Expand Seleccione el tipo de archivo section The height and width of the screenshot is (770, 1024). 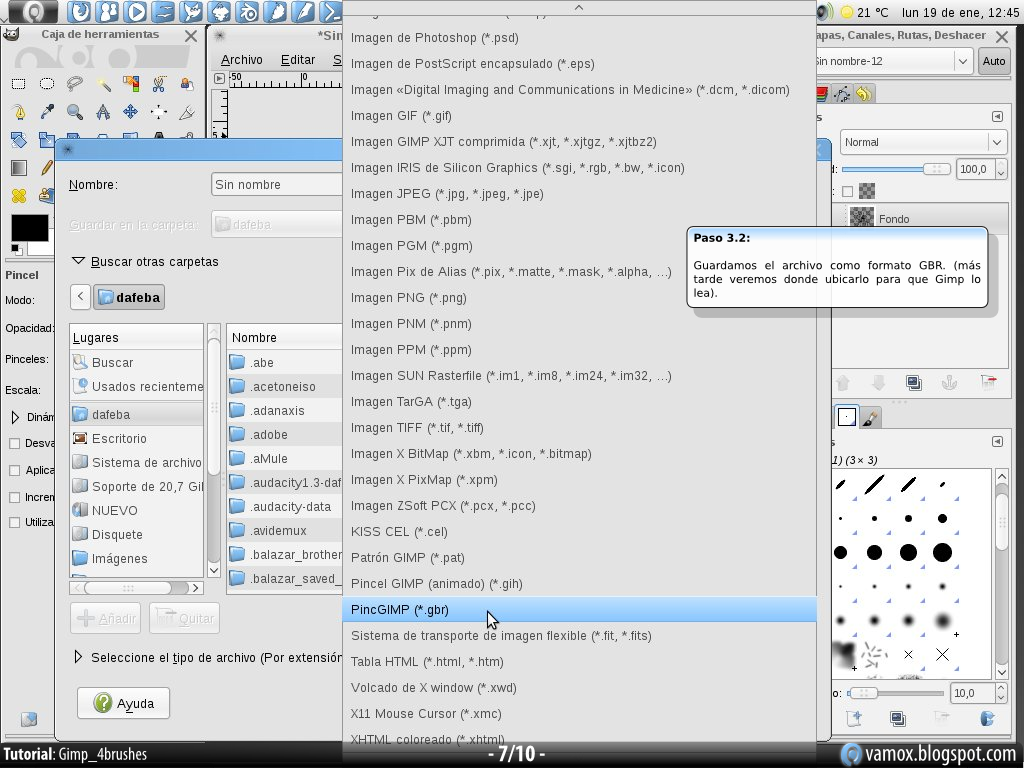(78, 657)
